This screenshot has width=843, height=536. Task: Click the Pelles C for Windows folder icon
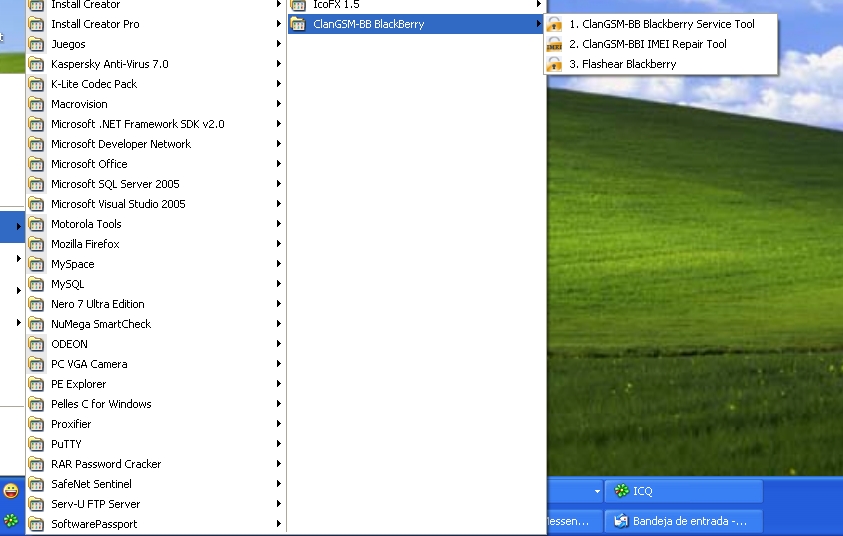tap(36, 404)
